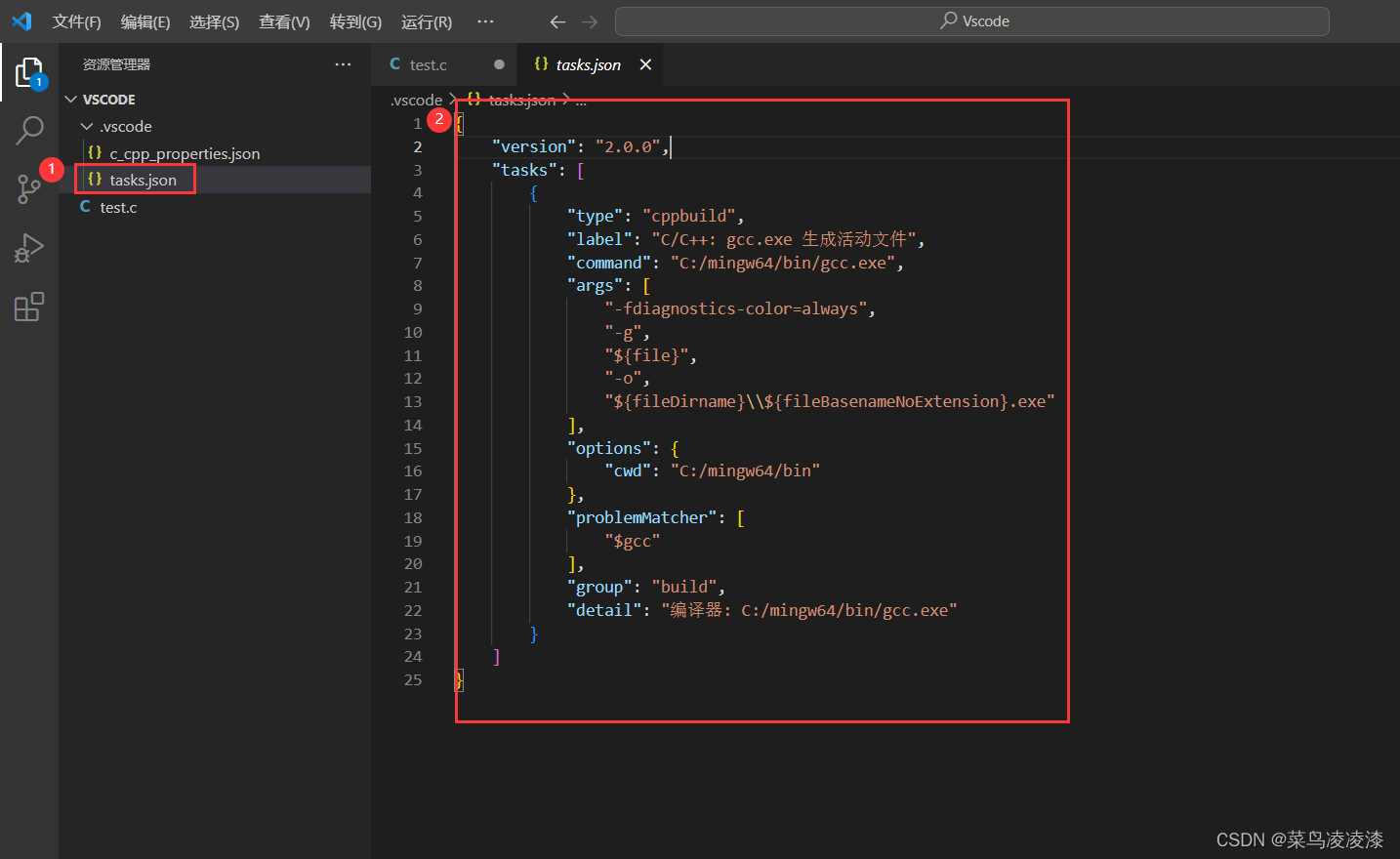This screenshot has width=1400, height=859.
Task: Click the "args" key on line 8
Action: pos(595,285)
